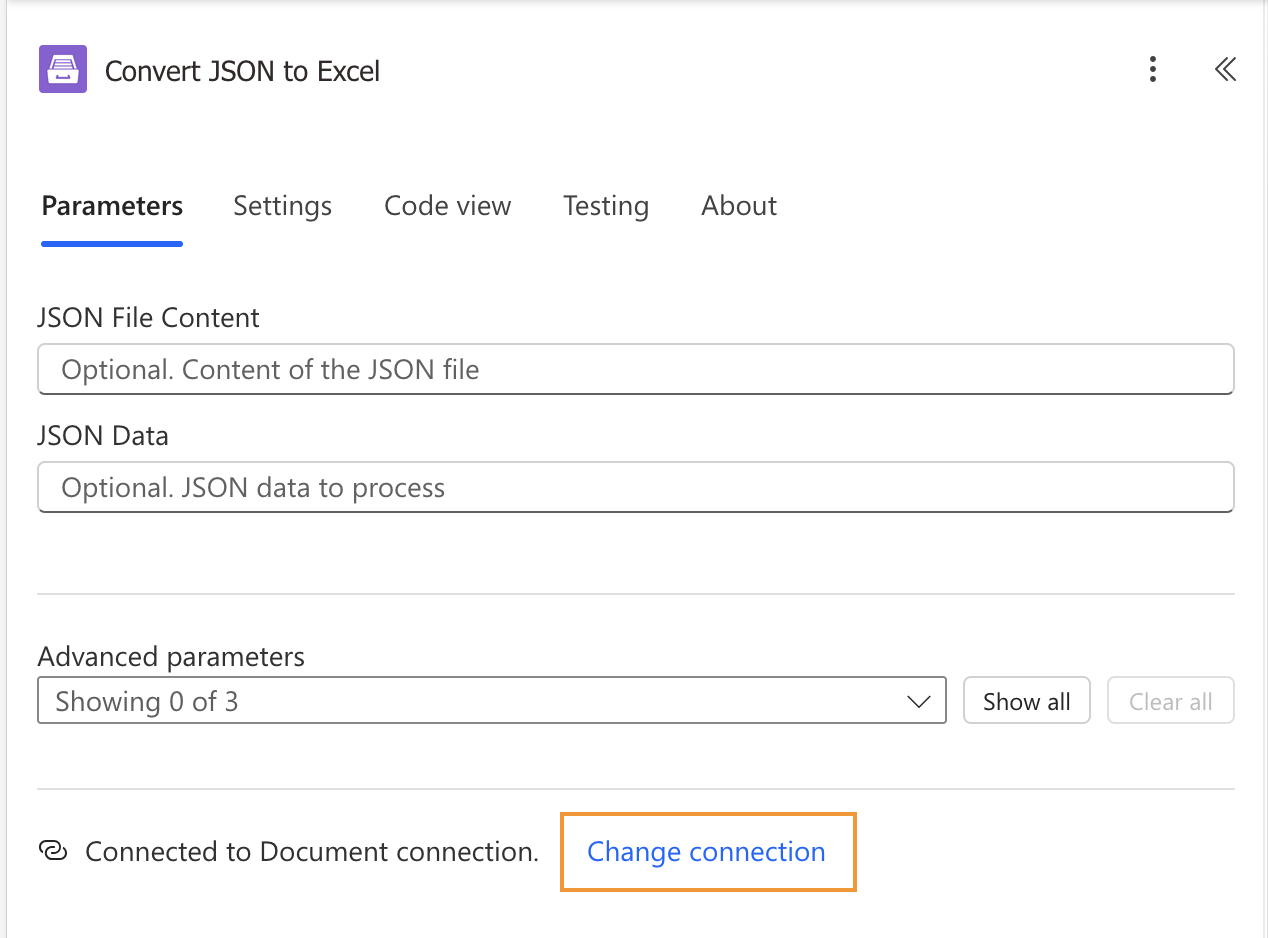1268x938 pixels.
Task: Click the connected chain icon near connection text
Action: (55, 851)
